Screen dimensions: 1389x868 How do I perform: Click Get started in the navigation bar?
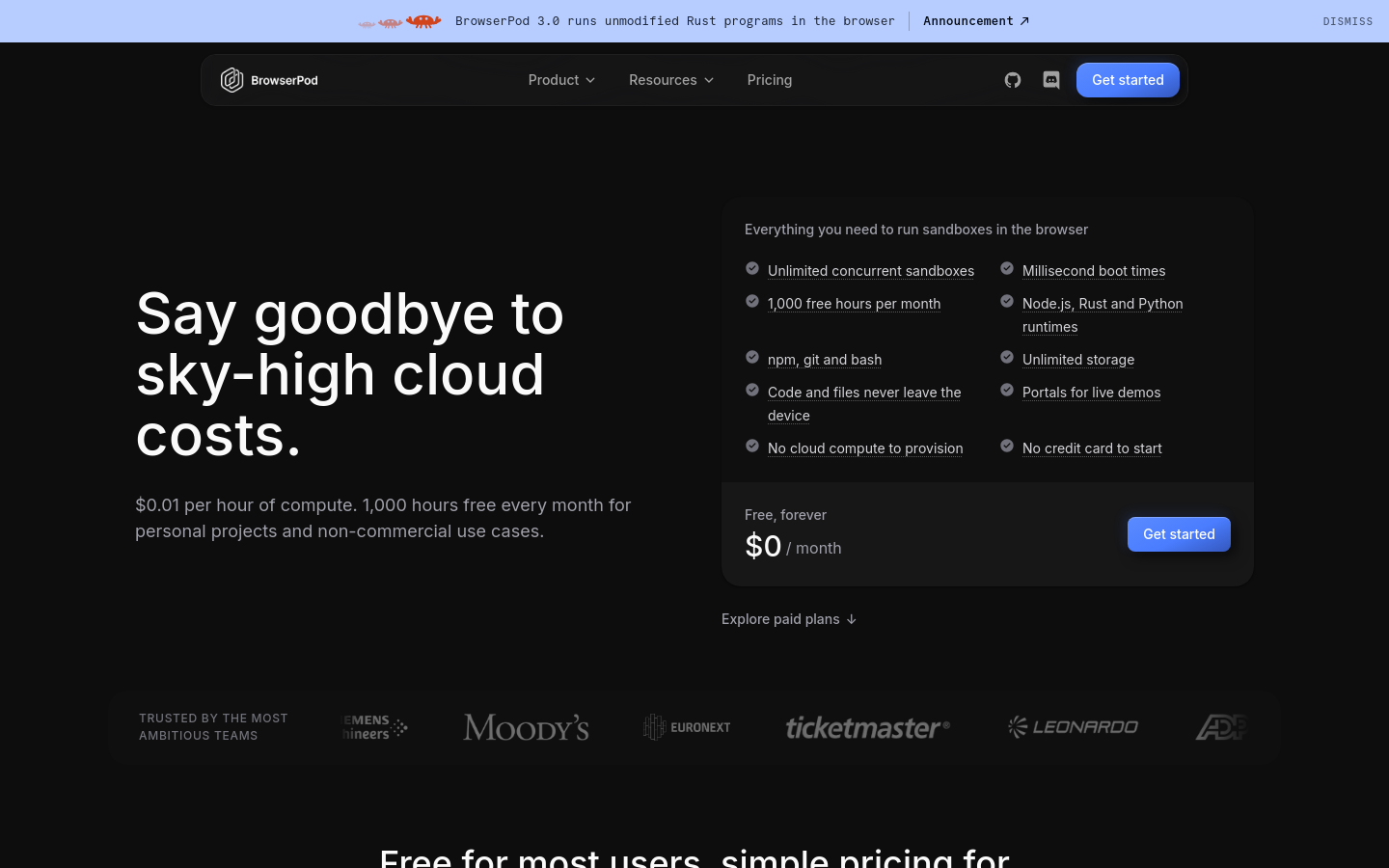pos(1128,80)
